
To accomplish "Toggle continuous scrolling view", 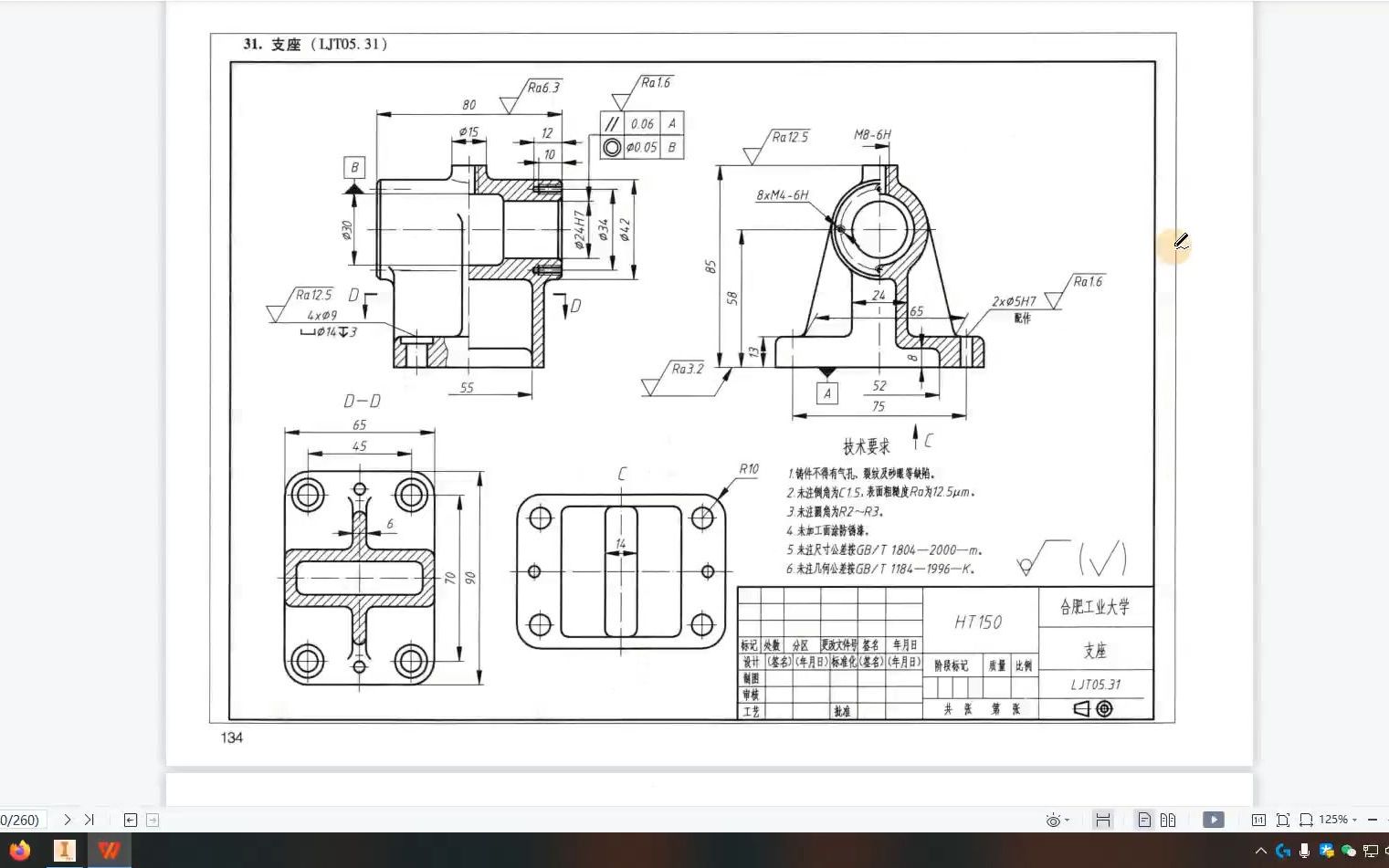I will (x=1103, y=820).
